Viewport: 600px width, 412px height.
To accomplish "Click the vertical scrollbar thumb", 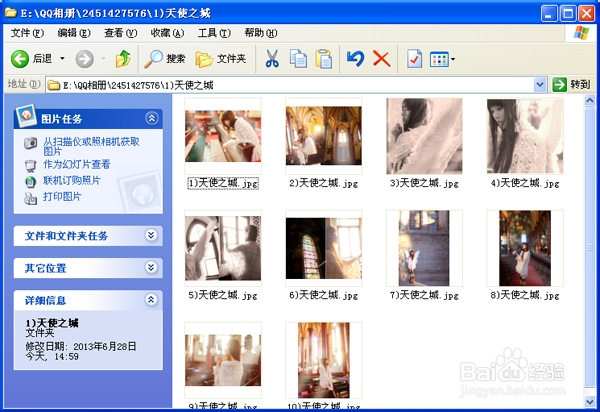I will coord(590,248).
